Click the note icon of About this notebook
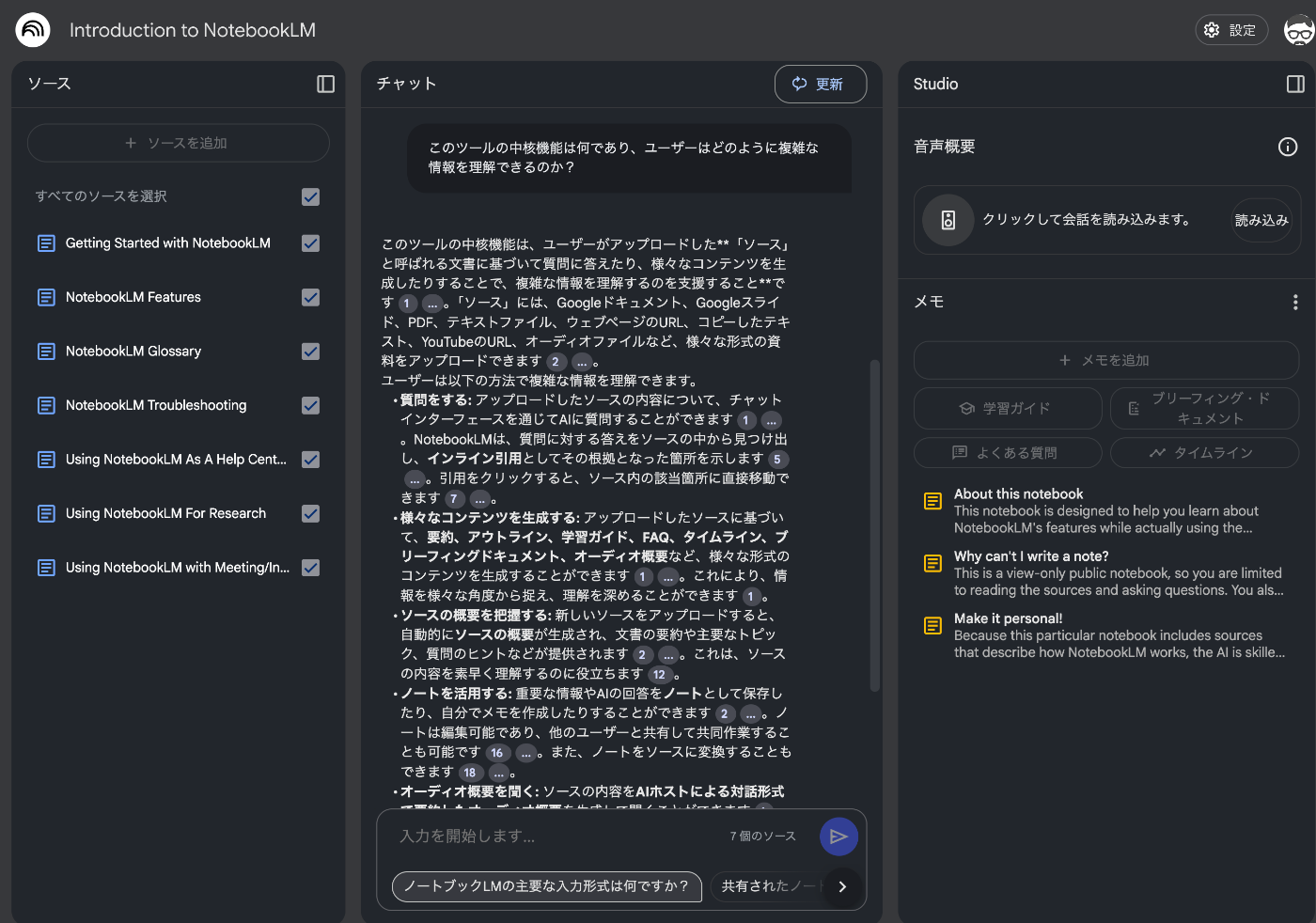Viewport: 1316px width, 923px height. coord(932,501)
